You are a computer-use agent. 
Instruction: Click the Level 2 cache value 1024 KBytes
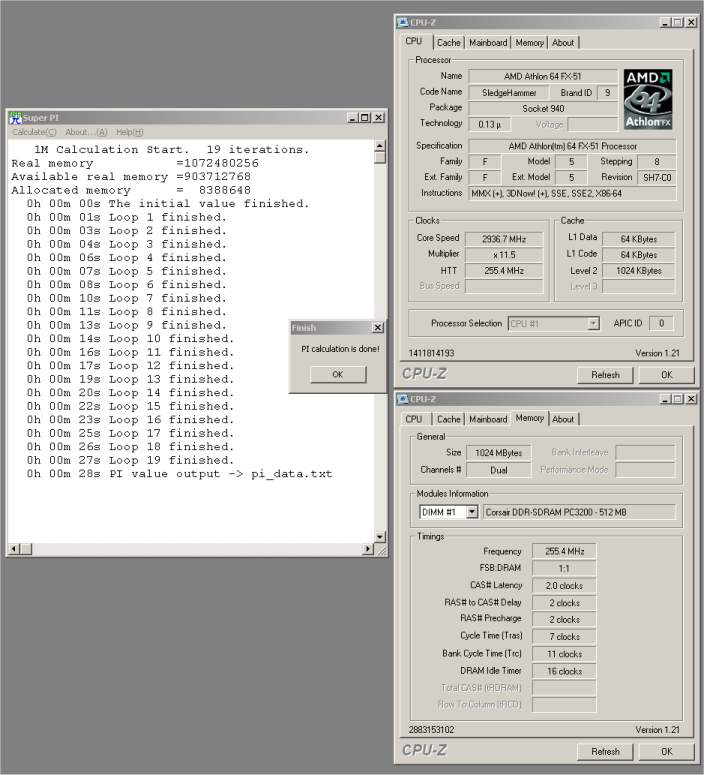point(638,271)
